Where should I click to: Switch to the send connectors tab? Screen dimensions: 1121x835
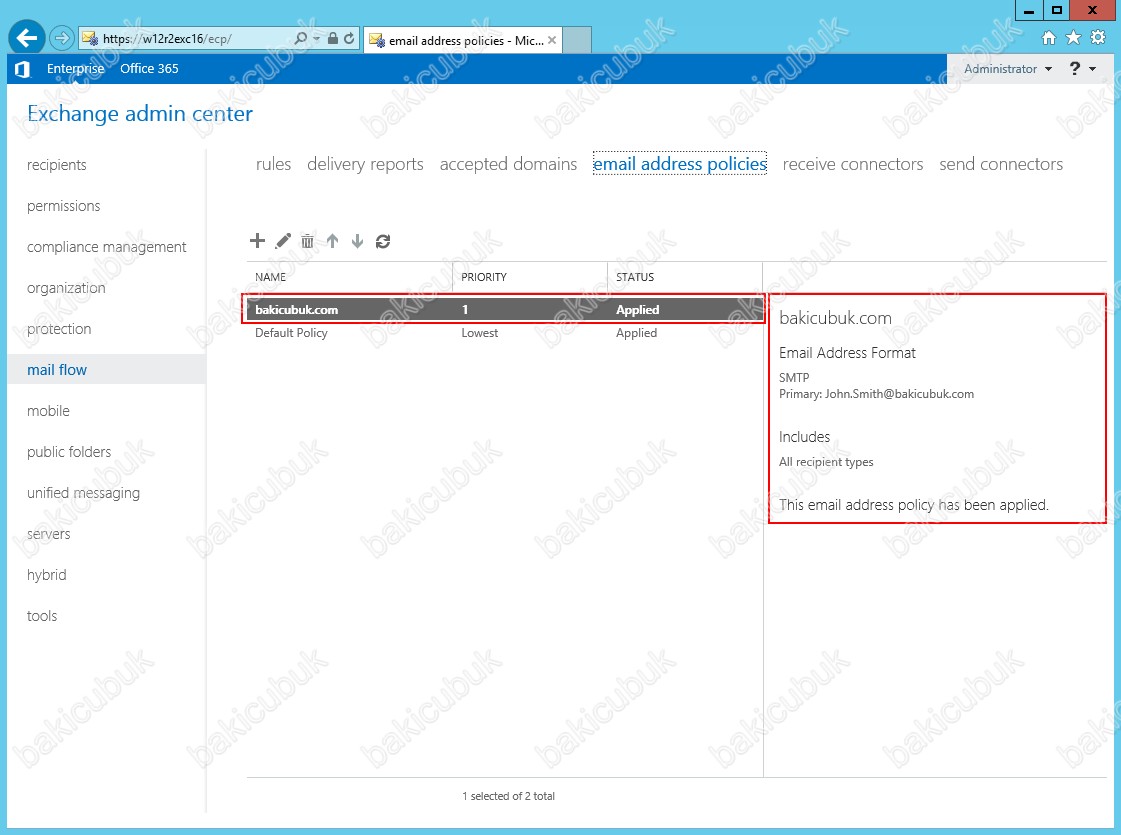(1001, 164)
